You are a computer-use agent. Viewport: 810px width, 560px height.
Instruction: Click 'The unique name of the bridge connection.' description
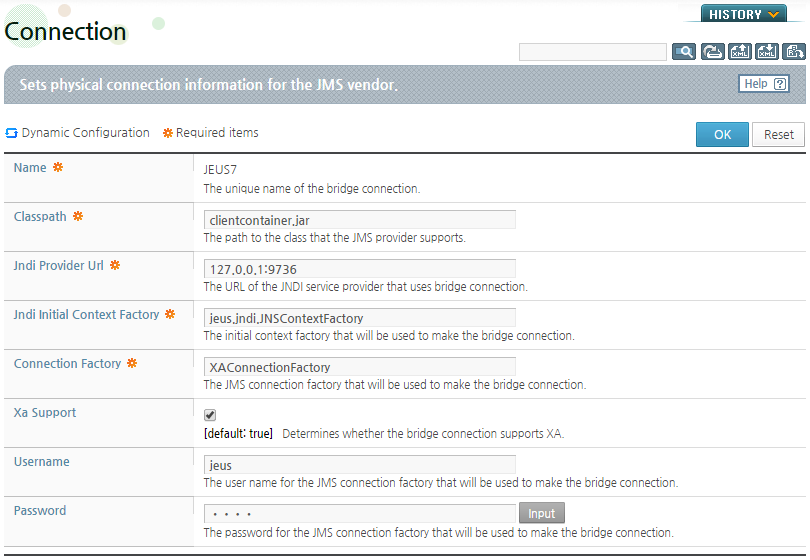coord(312,189)
